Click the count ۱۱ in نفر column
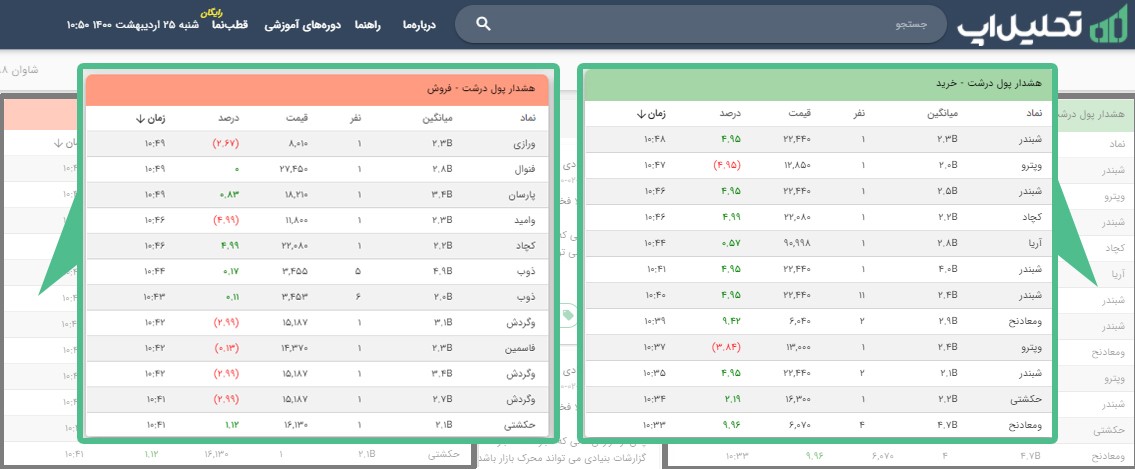This screenshot has width=1135, height=469. pyautogui.click(x=861, y=295)
